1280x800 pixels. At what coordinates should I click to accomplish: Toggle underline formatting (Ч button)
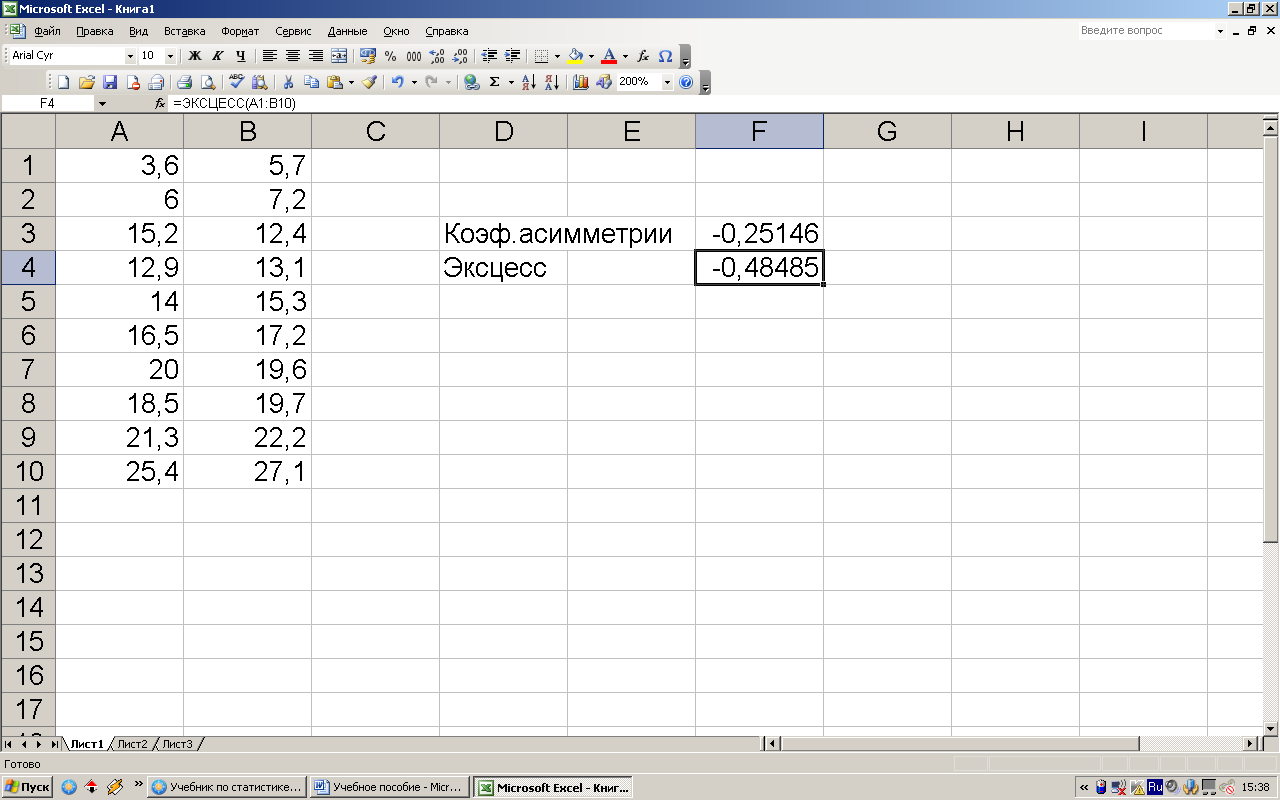240,56
